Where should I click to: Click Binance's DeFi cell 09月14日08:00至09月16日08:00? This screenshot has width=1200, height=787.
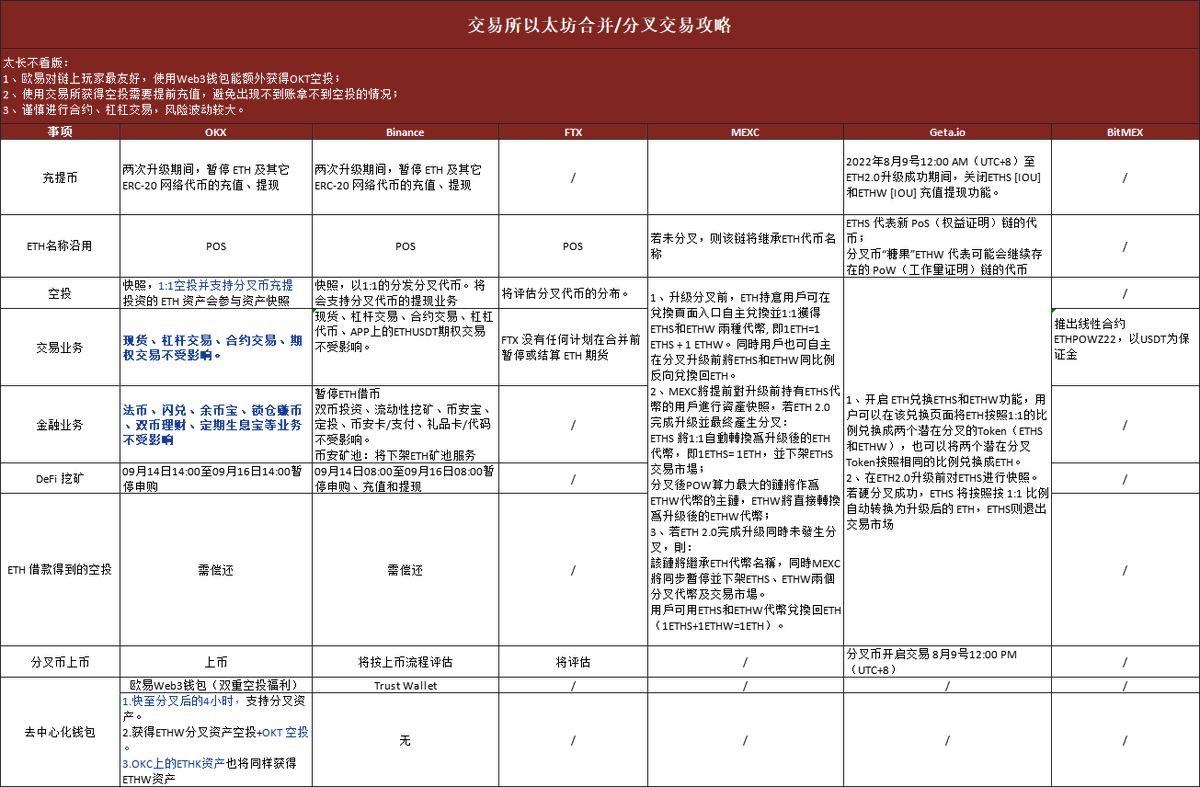[405, 478]
